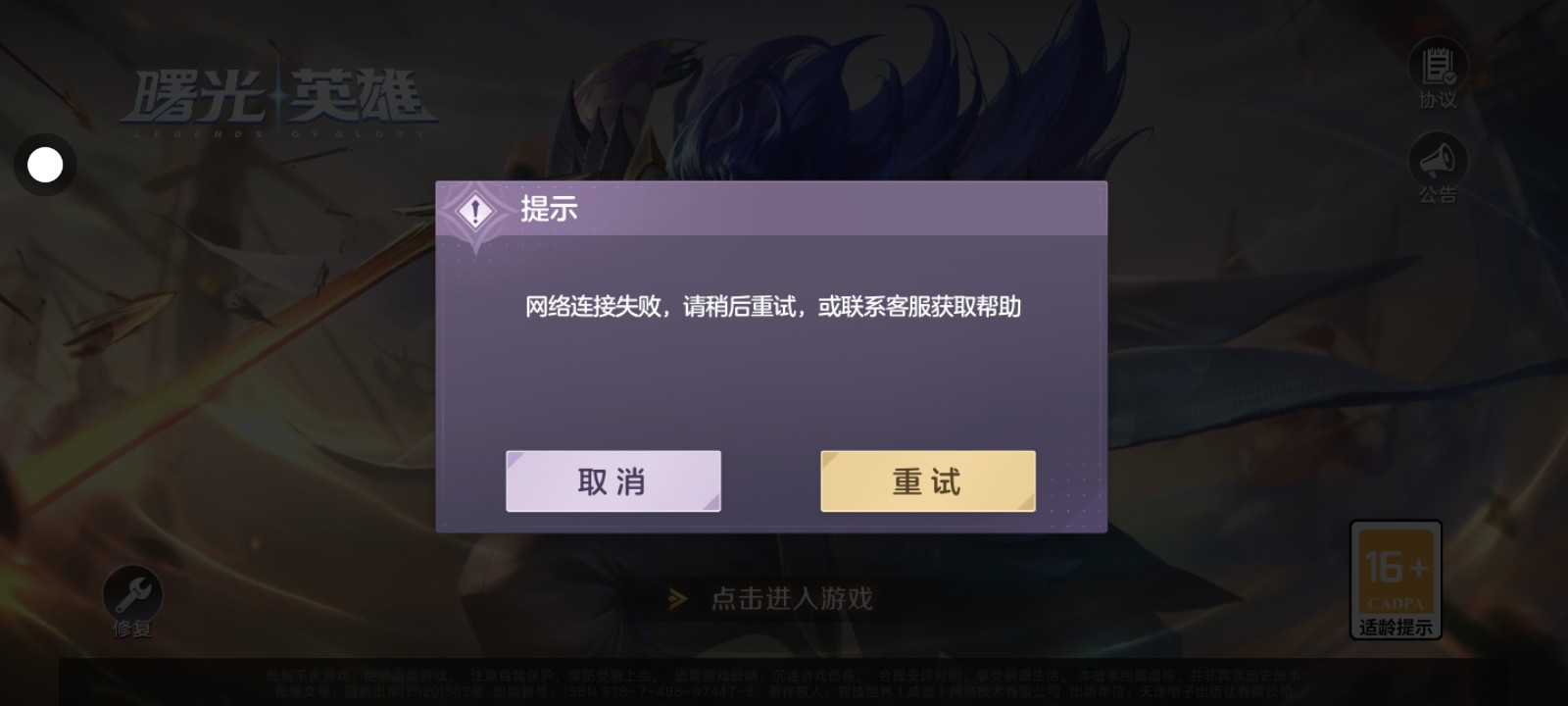Tap the floating white circle assistive button

[45, 165]
